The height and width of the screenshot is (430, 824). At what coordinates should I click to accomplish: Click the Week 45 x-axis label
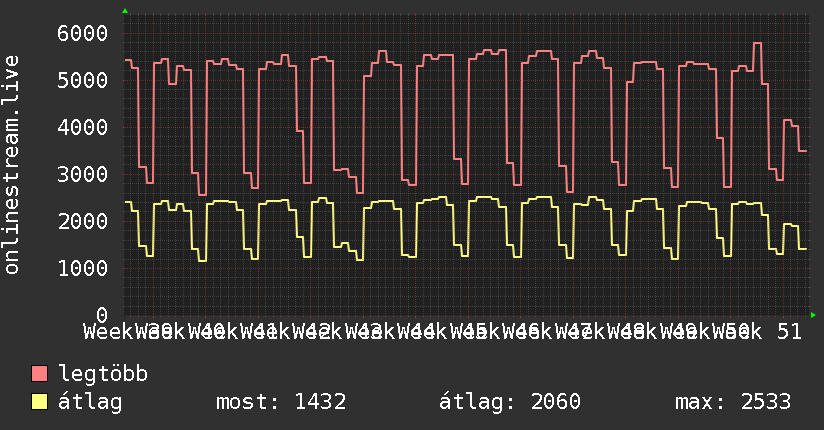pos(443,332)
